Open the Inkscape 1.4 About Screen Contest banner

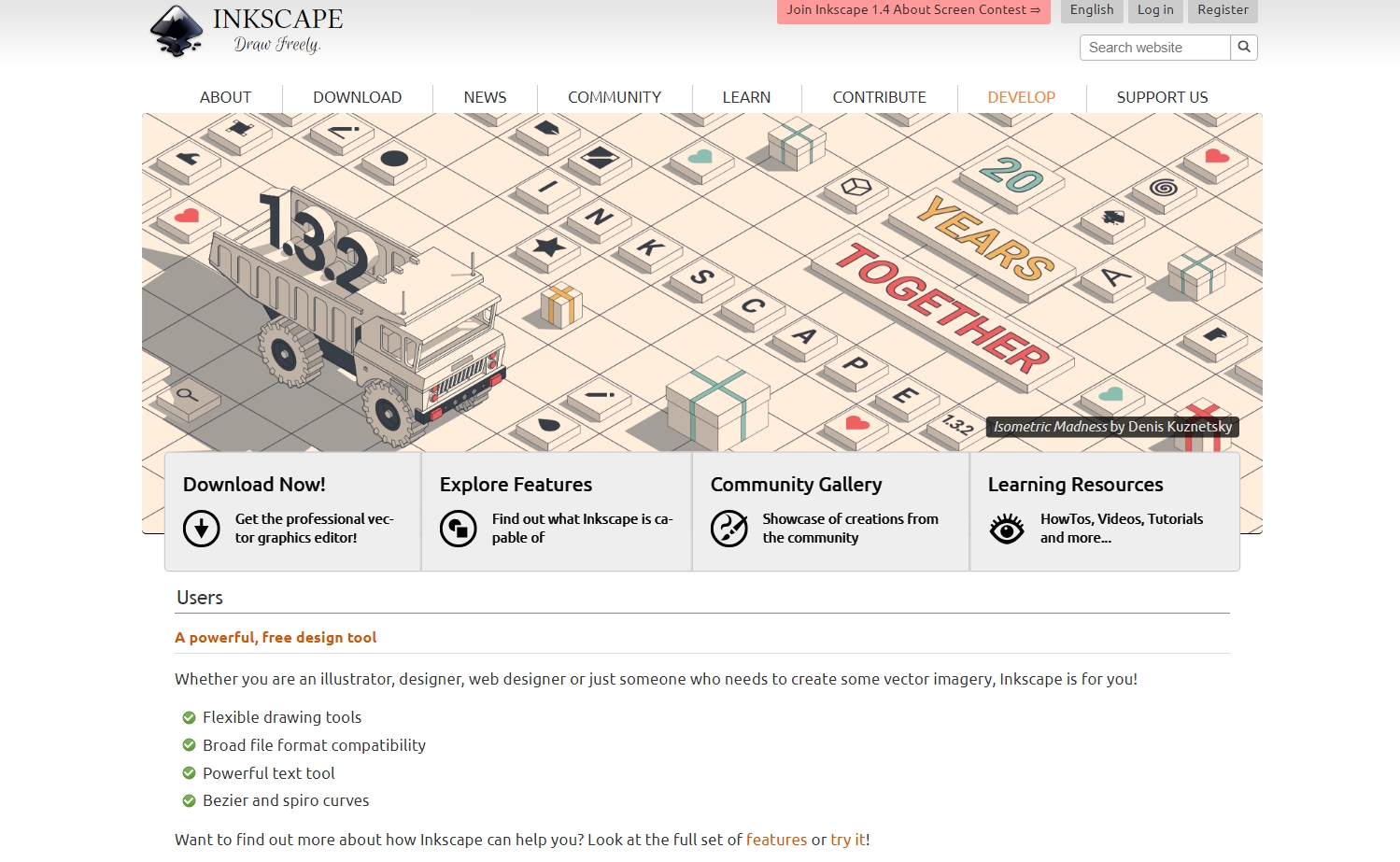tap(912, 10)
